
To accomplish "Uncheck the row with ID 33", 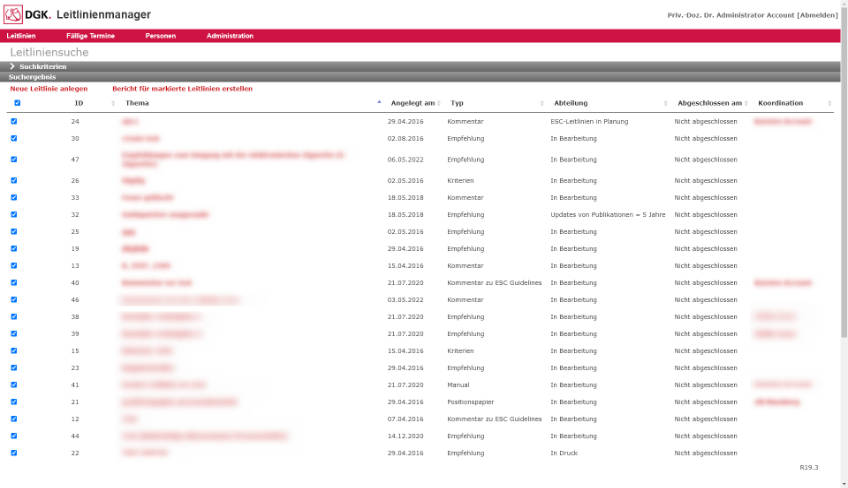I will pos(14,197).
